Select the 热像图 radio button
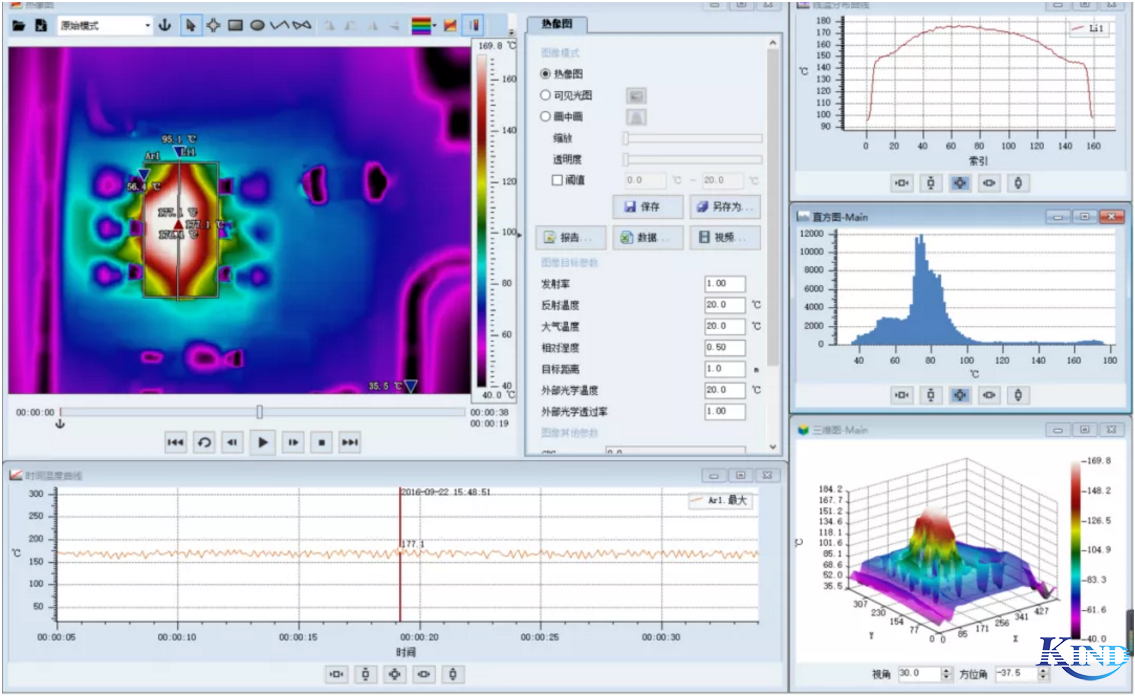The height and width of the screenshot is (696, 1135). coord(545,74)
